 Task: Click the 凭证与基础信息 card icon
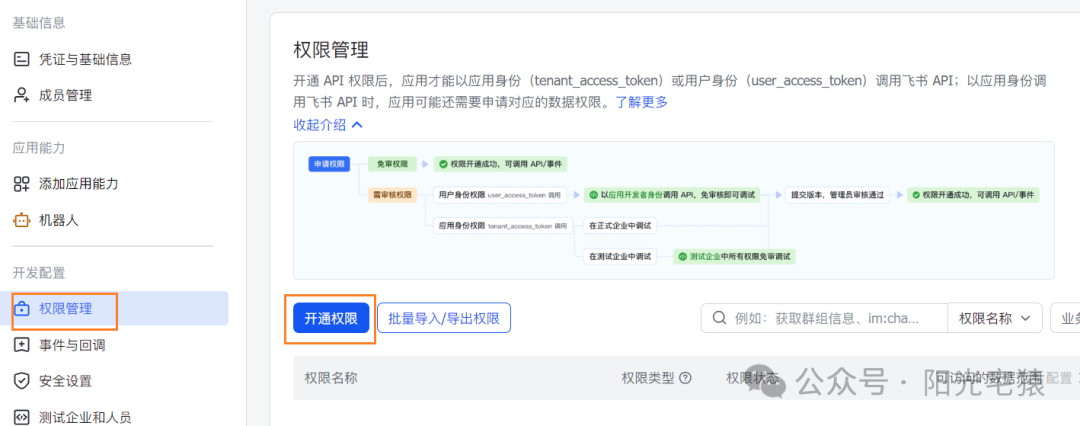pos(22,59)
